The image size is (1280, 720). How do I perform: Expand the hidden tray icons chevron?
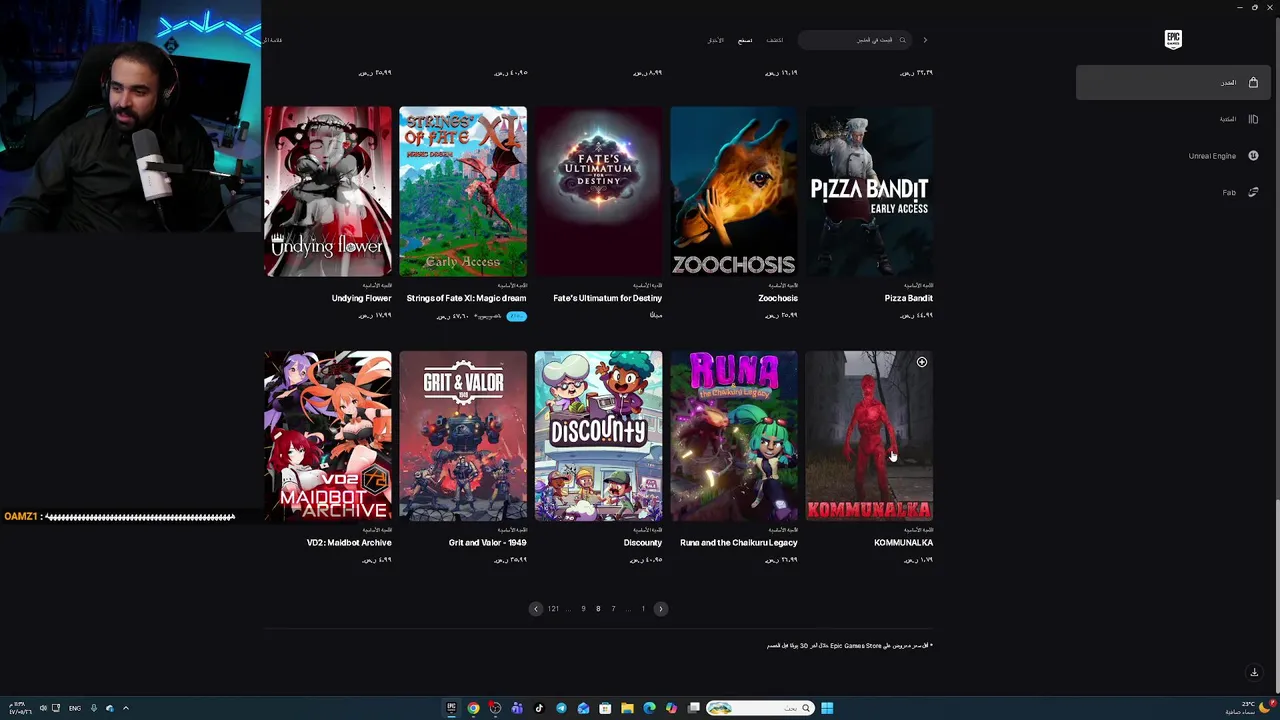125,708
